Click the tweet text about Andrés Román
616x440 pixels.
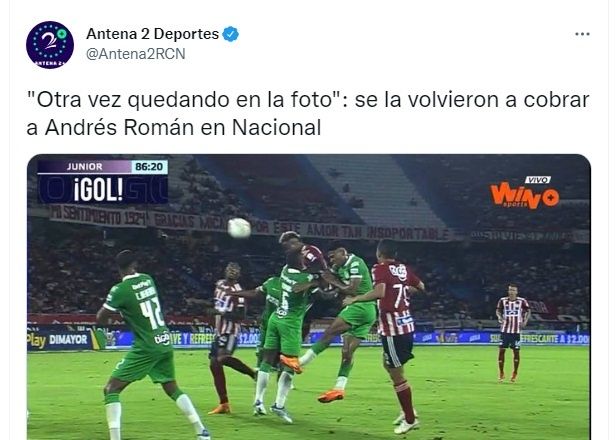[x=308, y=114]
